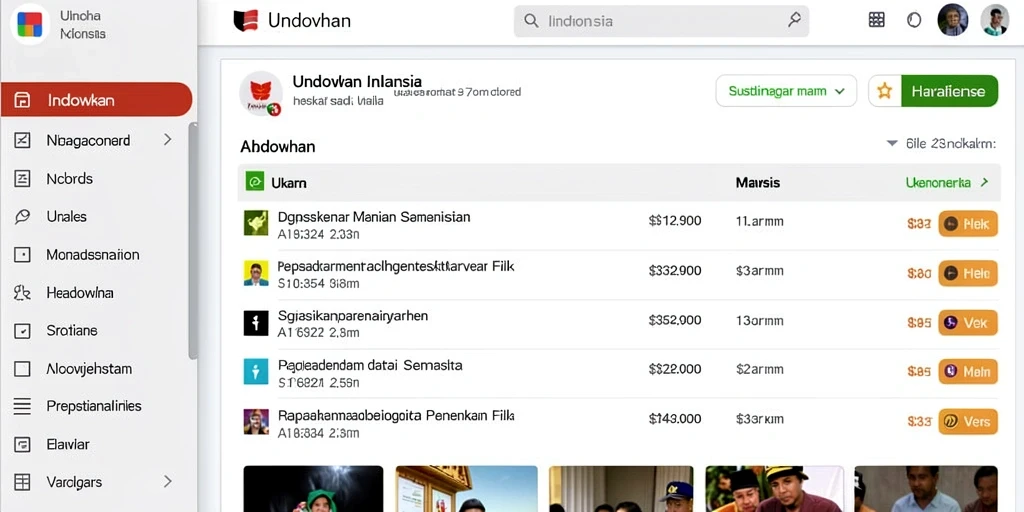Open the Headowlna sidebar icon
This screenshot has width=1024, height=512.
pyautogui.click(x=22, y=293)
